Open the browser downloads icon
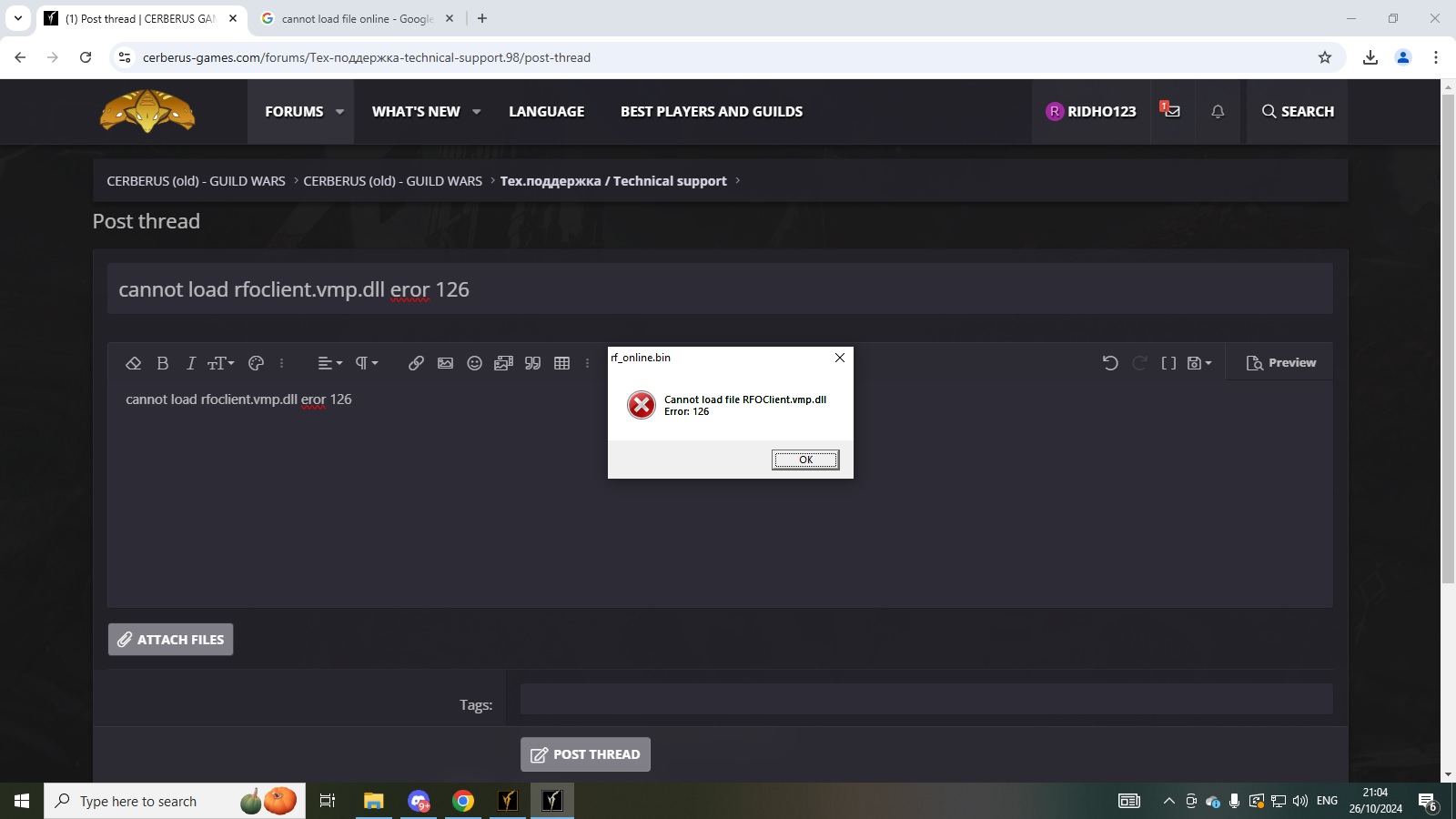 click(1370, 57)
